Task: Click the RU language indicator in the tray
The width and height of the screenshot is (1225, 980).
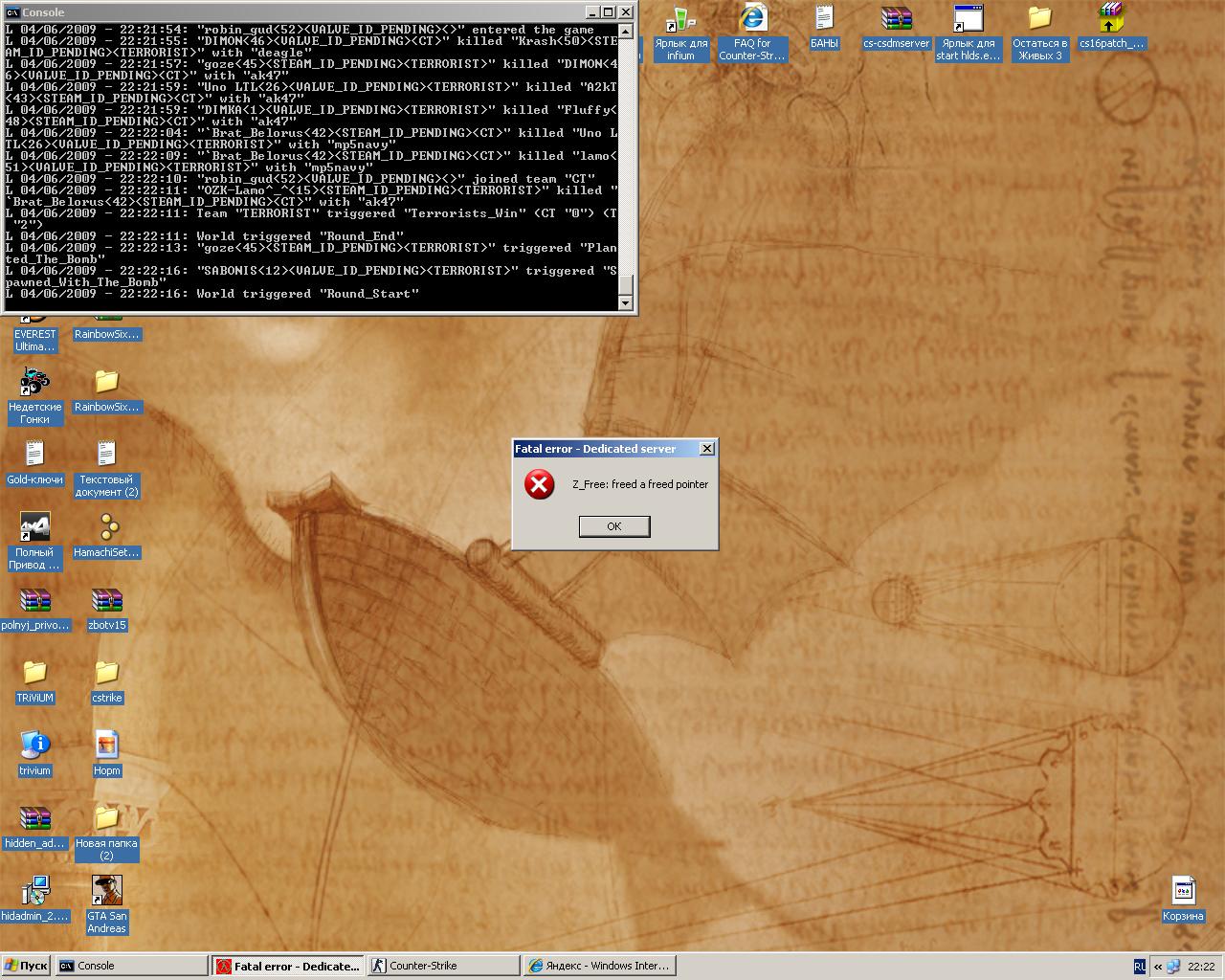Action: pyautogui.click(x=1140, y=967)
